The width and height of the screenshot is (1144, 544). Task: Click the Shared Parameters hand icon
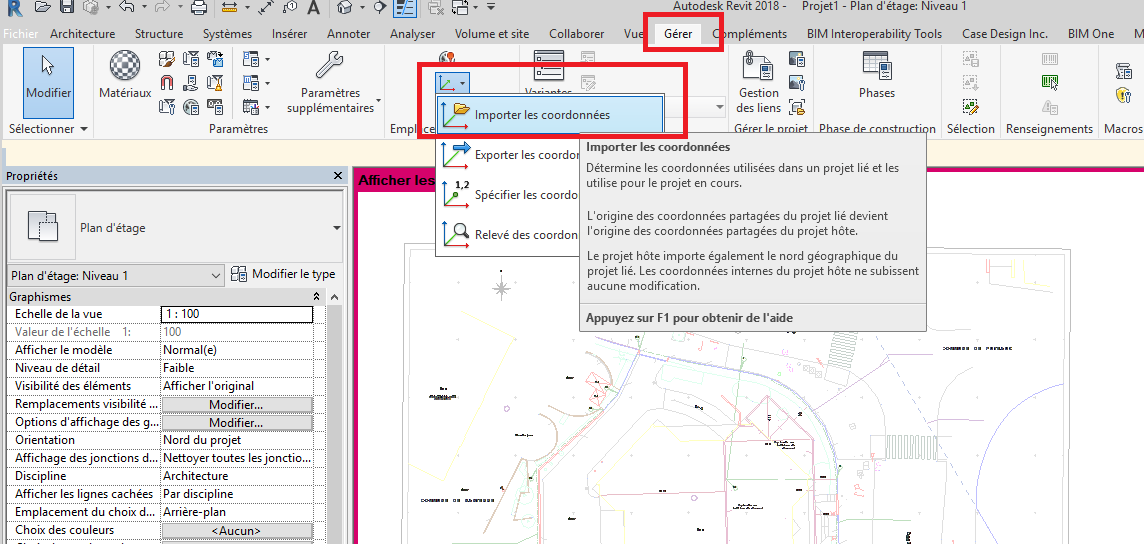coord(191,82)
